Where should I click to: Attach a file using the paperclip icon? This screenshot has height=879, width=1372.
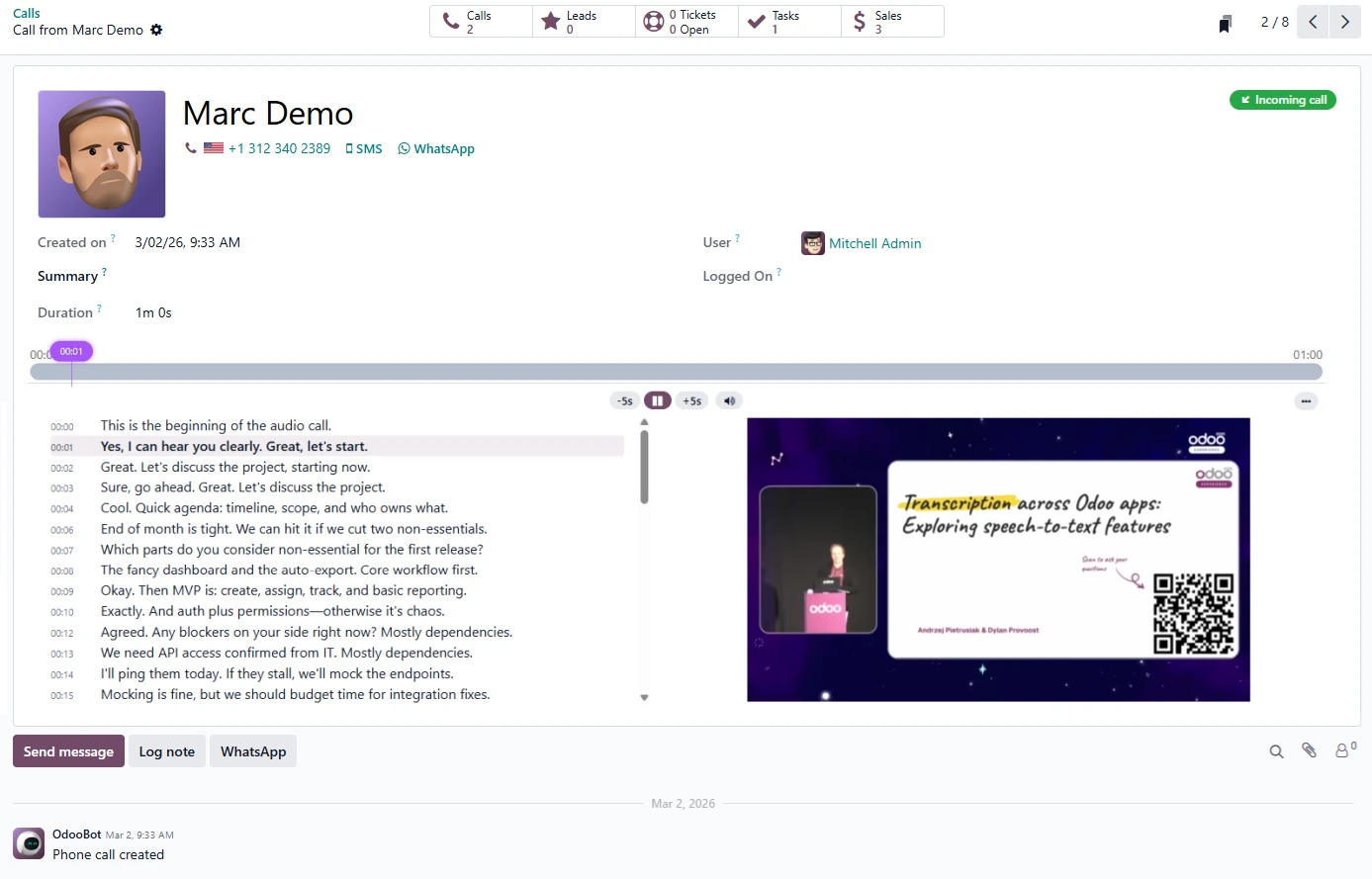click(x=1309, y=750)
